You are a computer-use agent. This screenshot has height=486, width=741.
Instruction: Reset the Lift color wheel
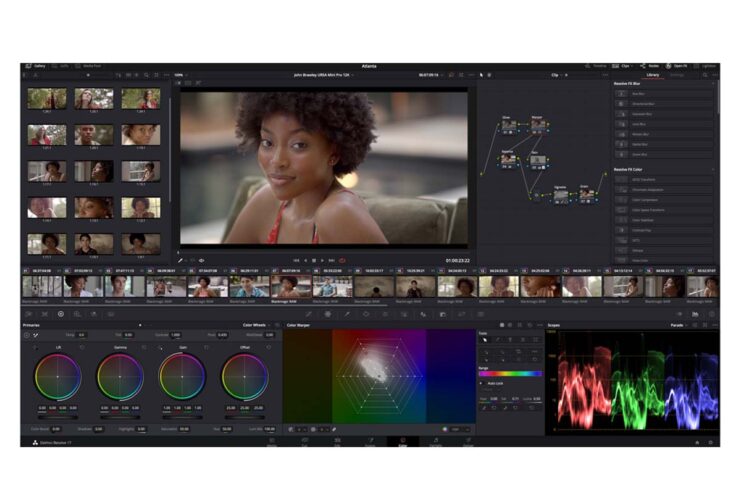[x=82, y=347]
